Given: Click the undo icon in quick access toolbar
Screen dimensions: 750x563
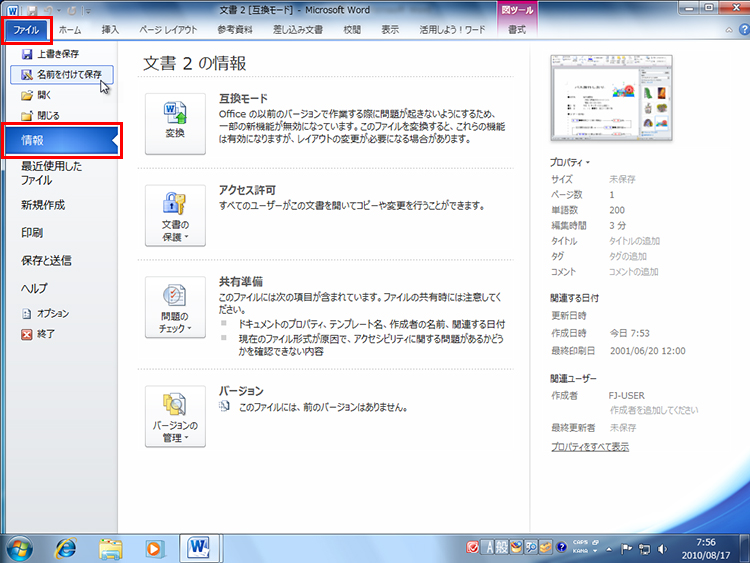Looking at the screenshot, I should pos(48,11).
